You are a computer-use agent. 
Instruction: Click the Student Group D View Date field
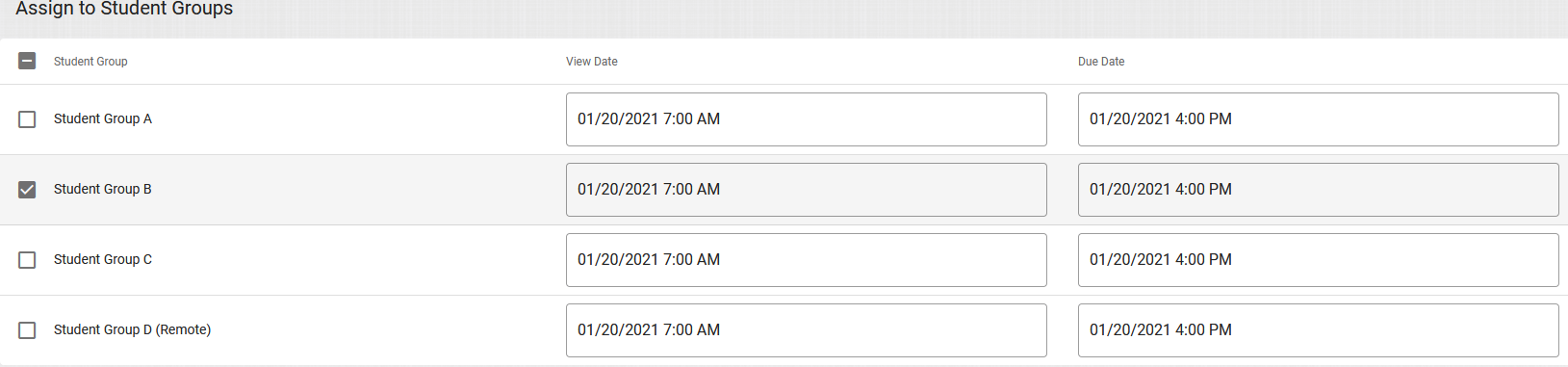tap(806, 330)
